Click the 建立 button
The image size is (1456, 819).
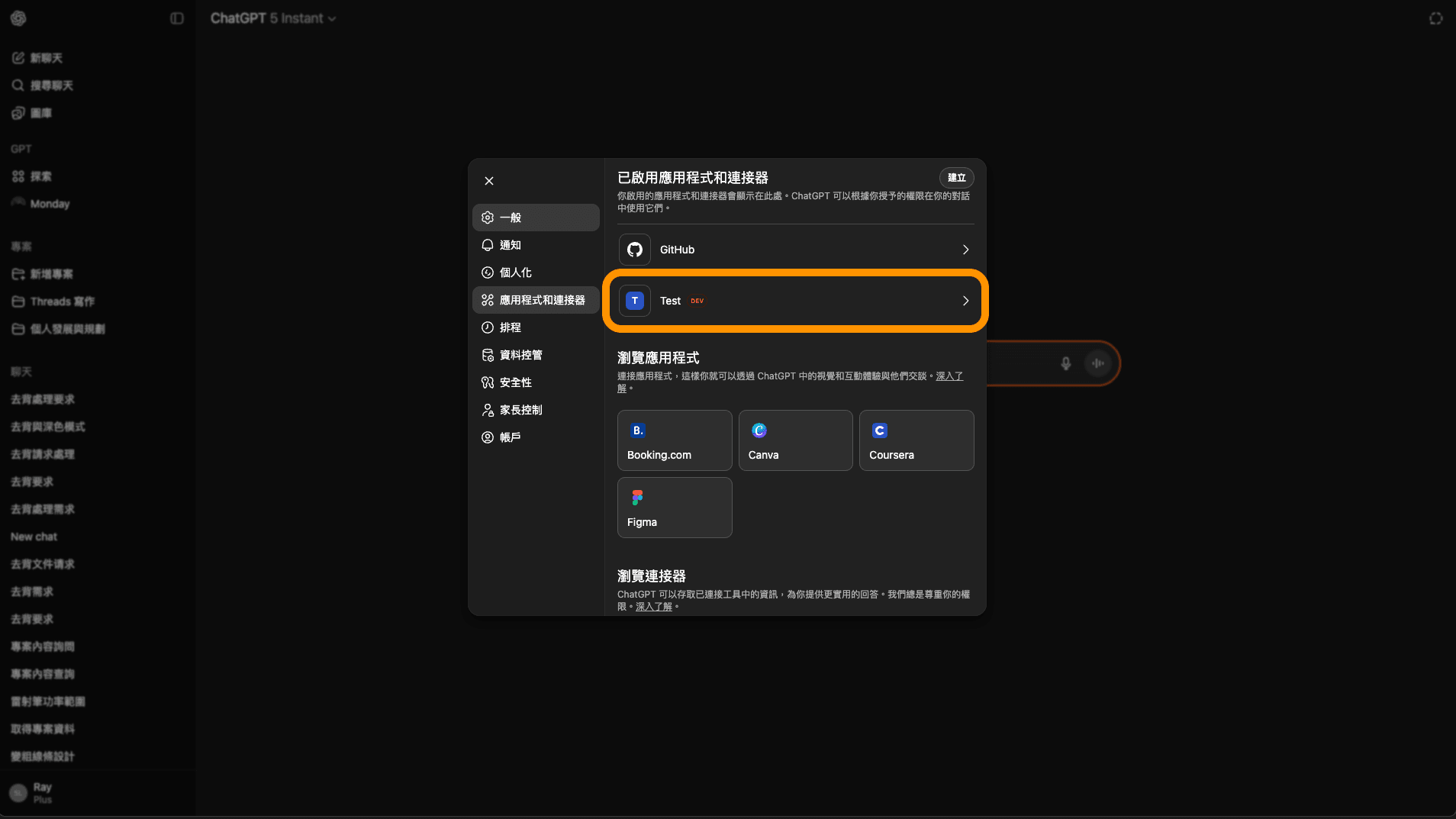pos(956,177)
